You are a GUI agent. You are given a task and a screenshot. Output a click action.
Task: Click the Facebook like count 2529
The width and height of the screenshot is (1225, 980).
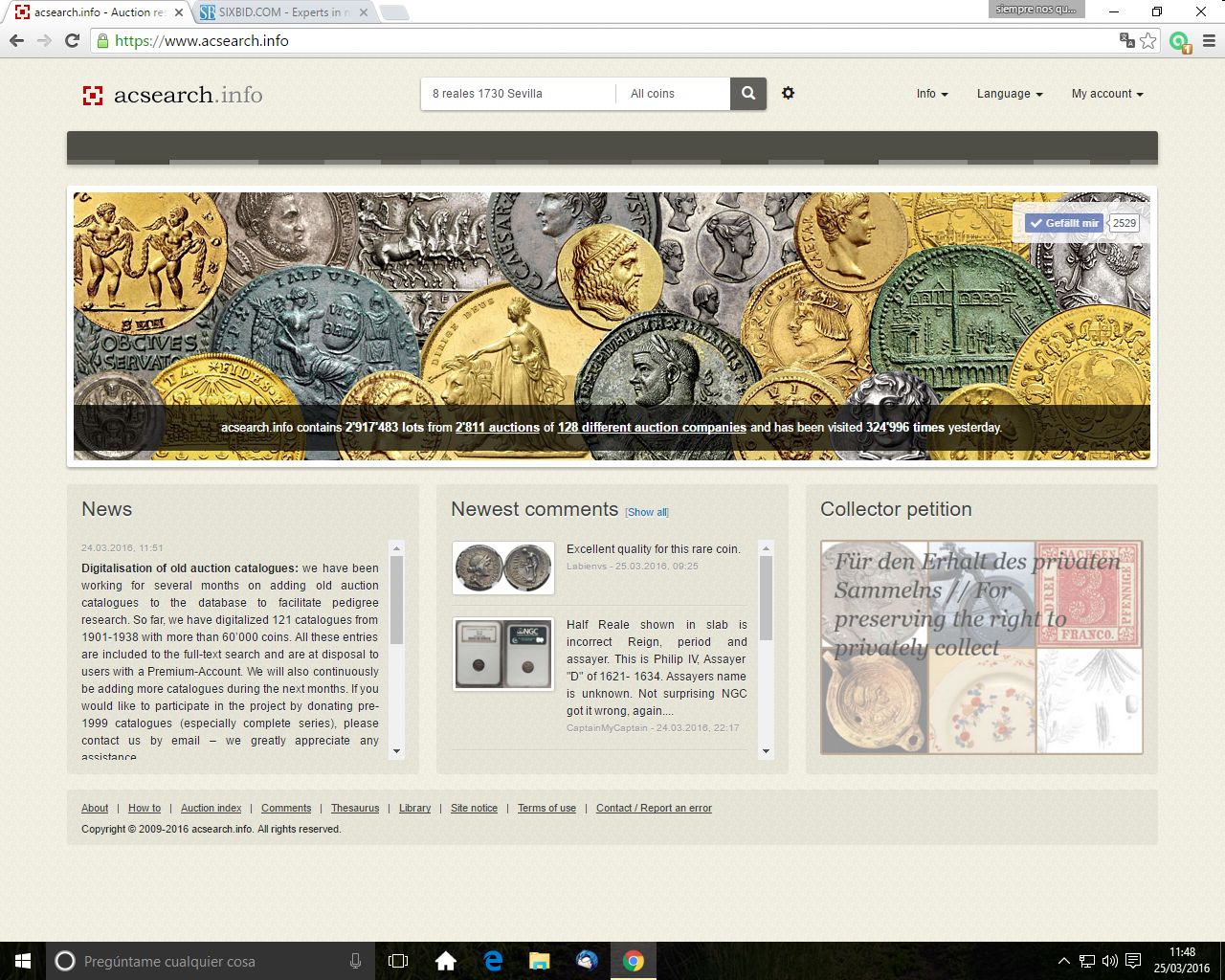point(1125,223)
